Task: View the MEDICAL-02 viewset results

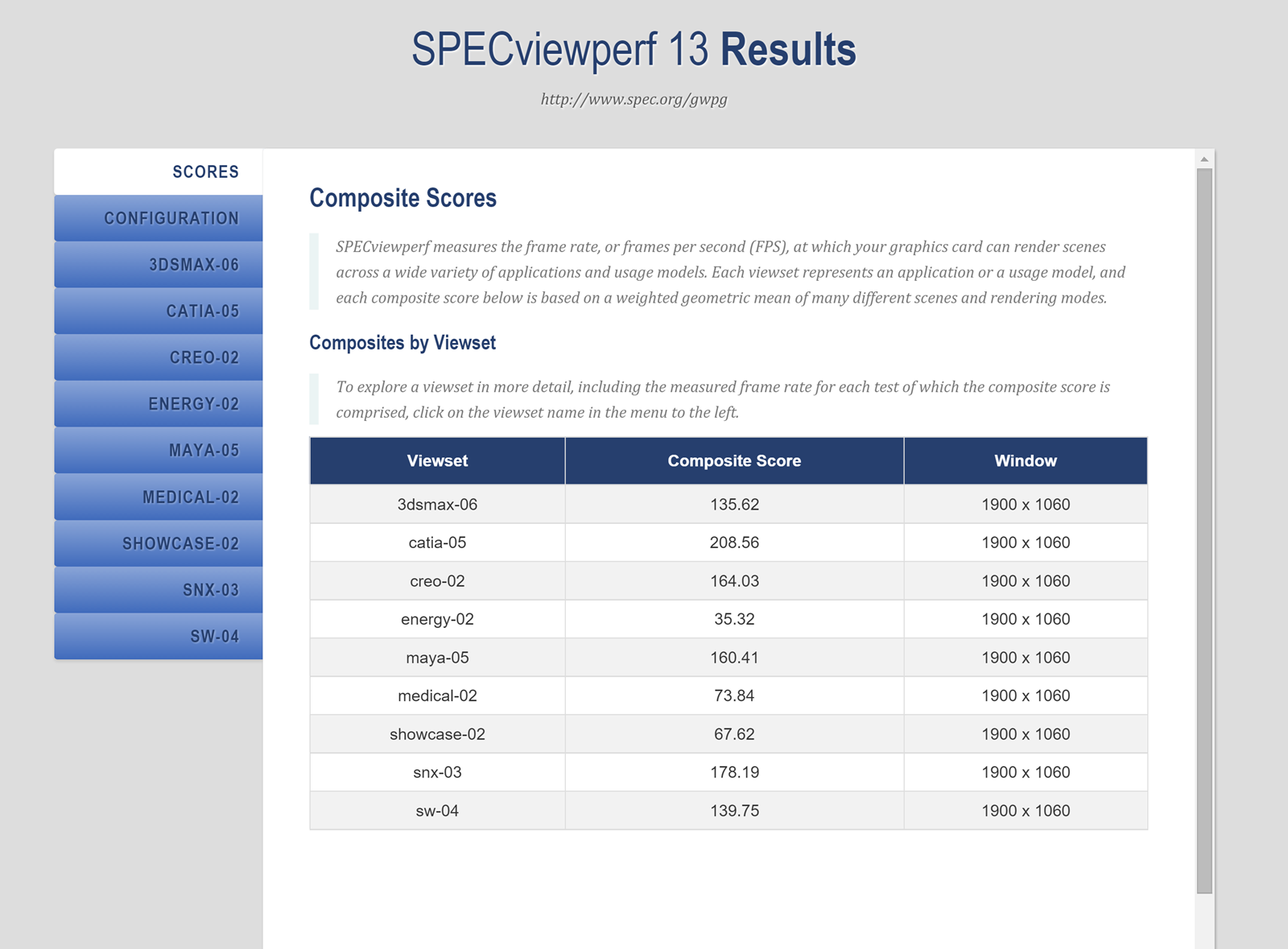Action: [x=191, y=497]
